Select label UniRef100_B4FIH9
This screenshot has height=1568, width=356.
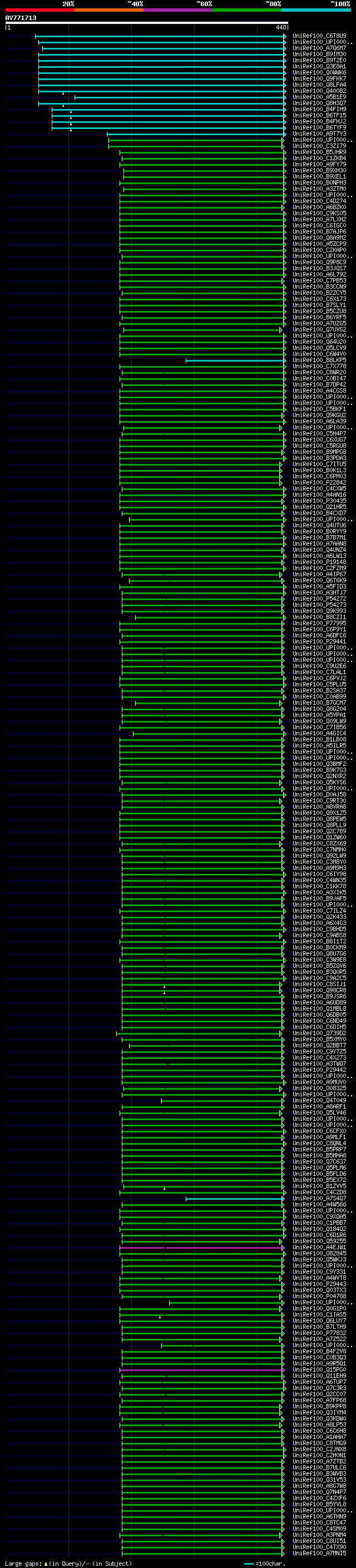tap(319, 110)
